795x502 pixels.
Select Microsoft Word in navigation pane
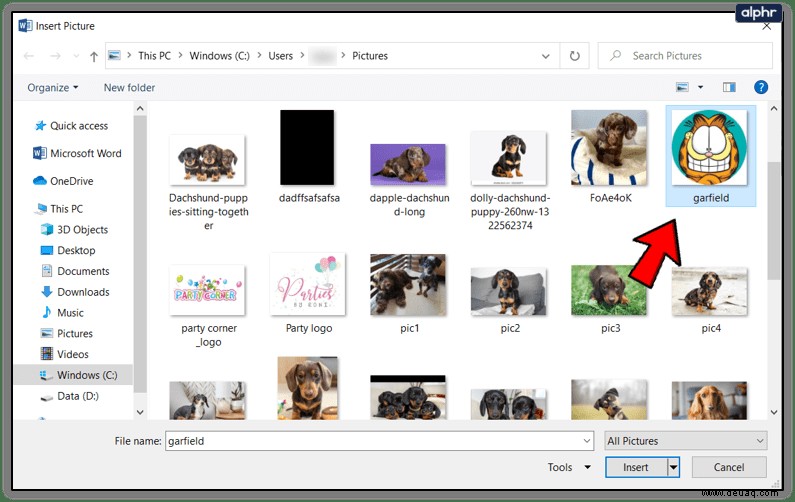(x=77, y=153)
